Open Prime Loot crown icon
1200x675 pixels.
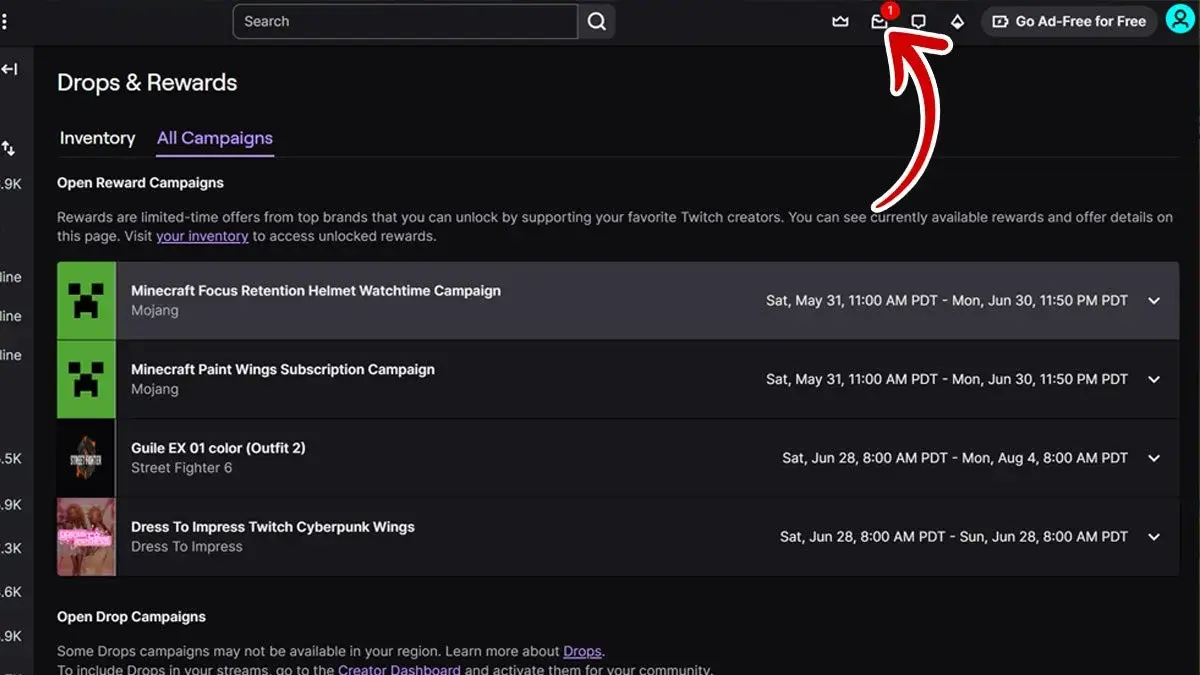coord(840,21)
